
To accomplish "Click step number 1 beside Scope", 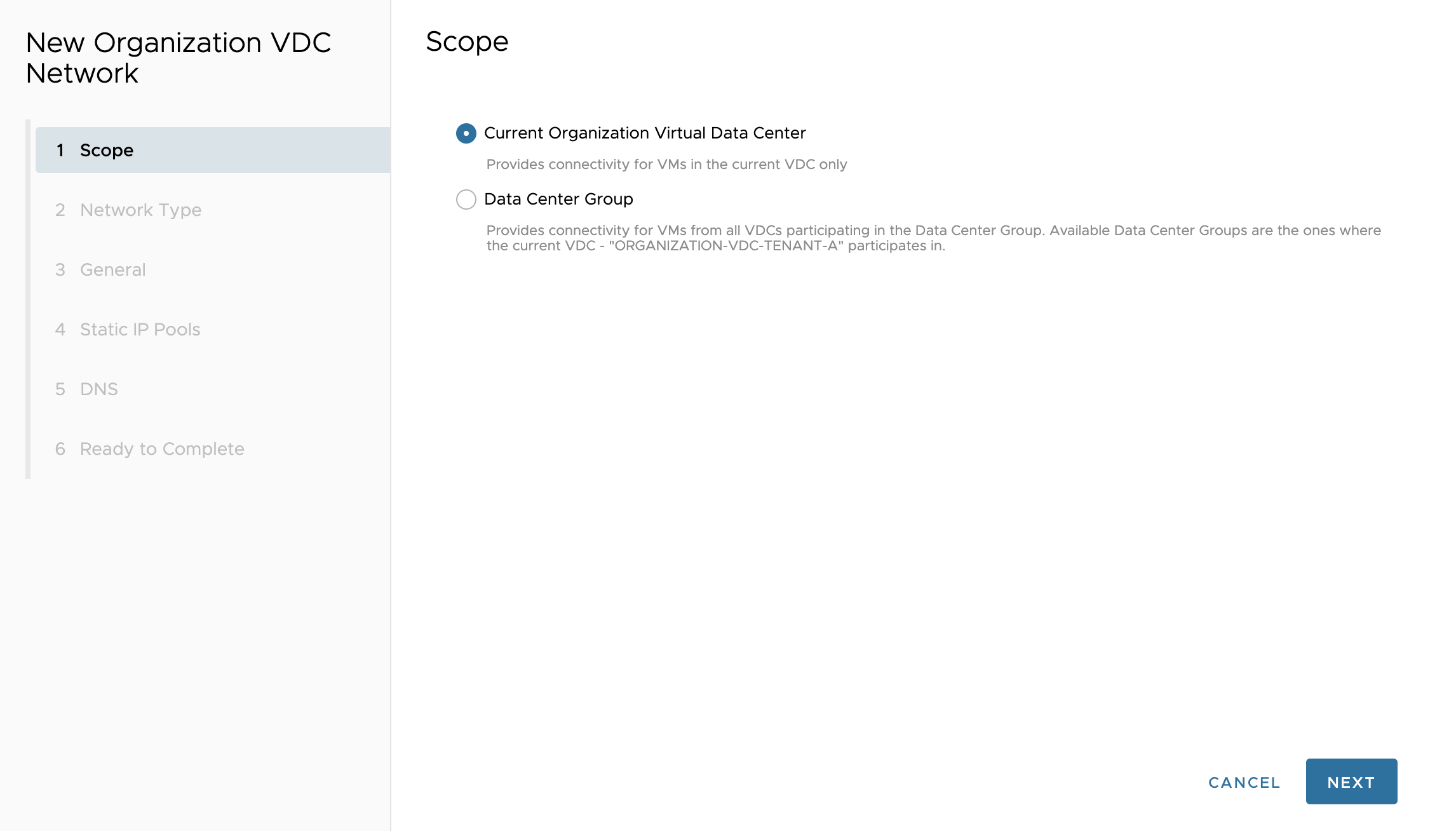I will click(x=60, y=151).
